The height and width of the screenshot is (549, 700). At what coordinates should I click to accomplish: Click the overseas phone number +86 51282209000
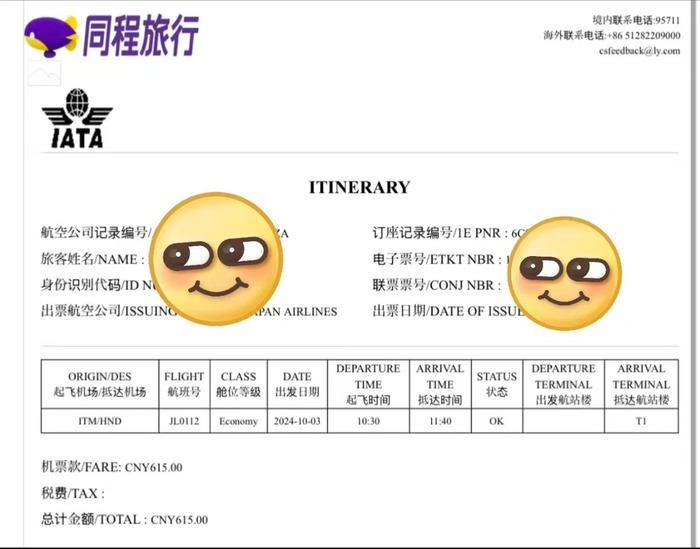click(x=644, y=35)
